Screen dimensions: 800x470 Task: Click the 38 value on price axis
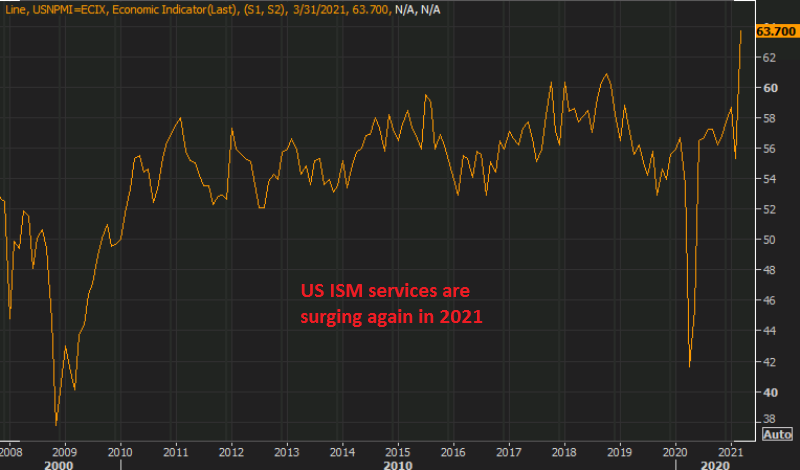coord(769,418)
